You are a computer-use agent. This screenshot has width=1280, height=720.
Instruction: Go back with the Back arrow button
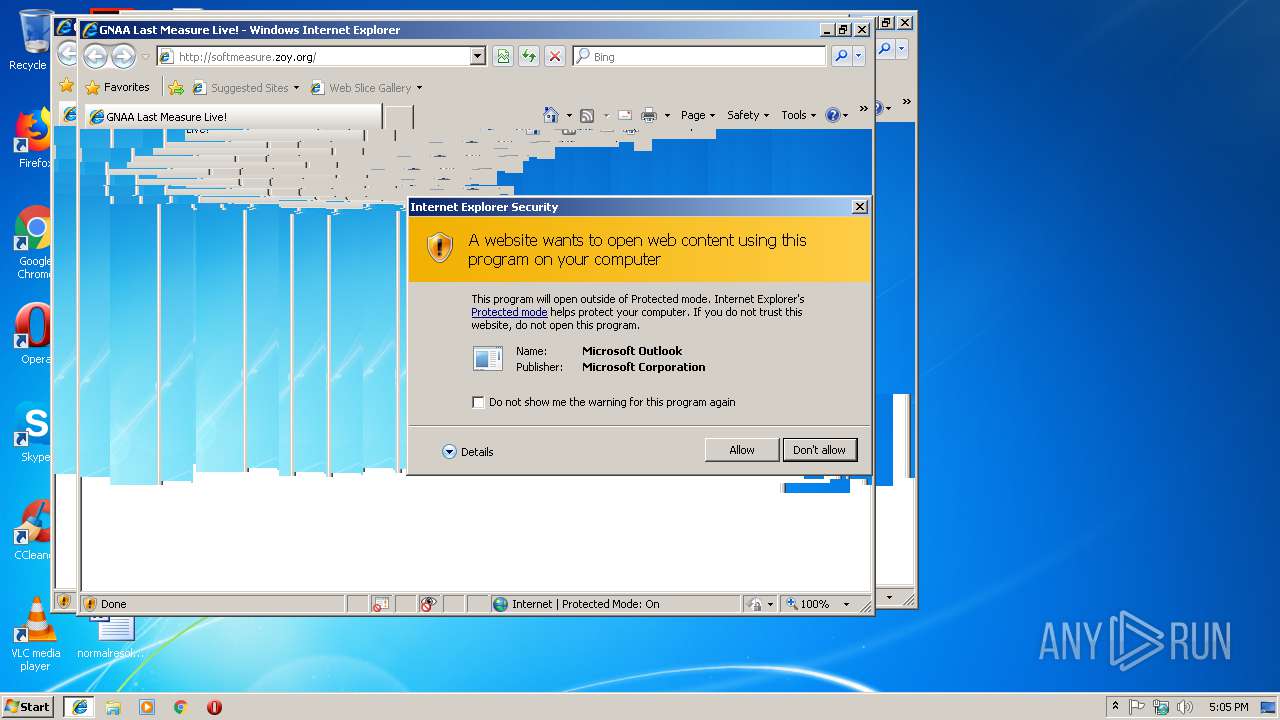click(x=95, y=56)
